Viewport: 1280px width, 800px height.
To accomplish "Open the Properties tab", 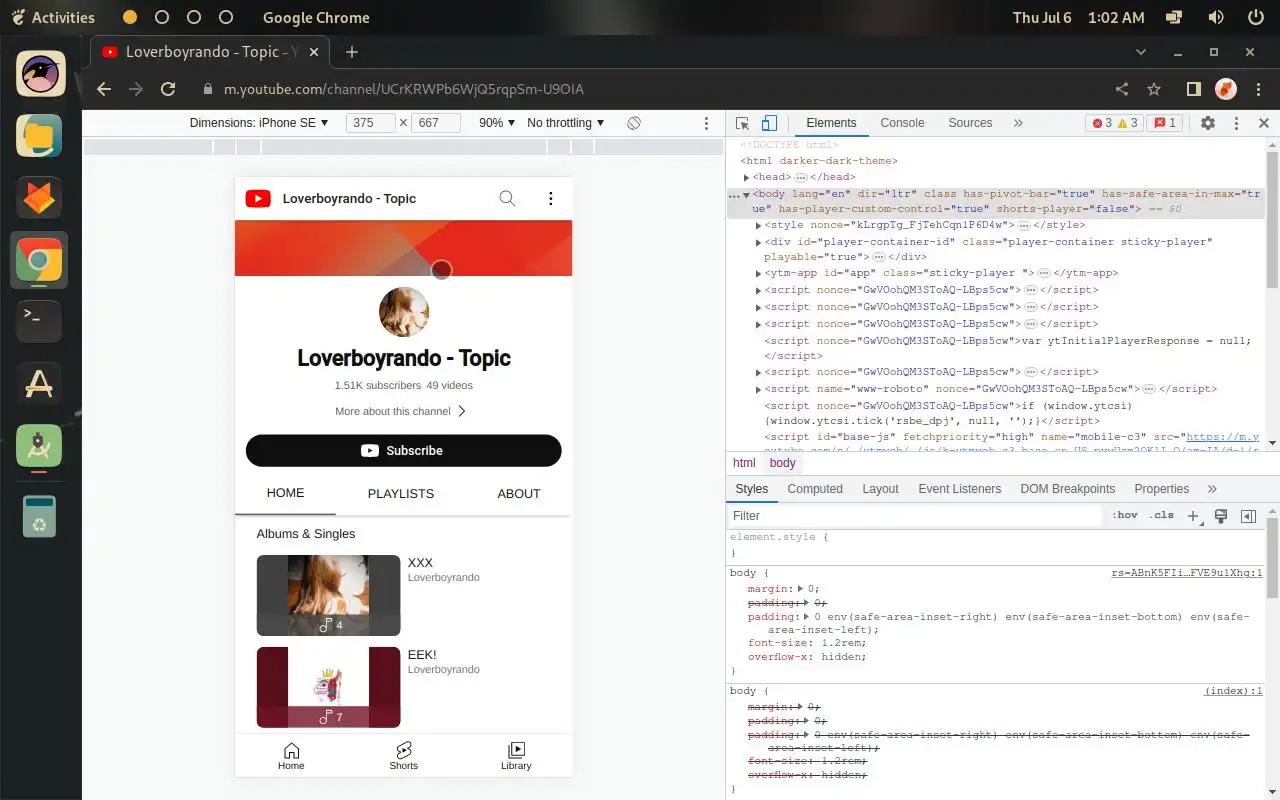I will click(1161, 489).
